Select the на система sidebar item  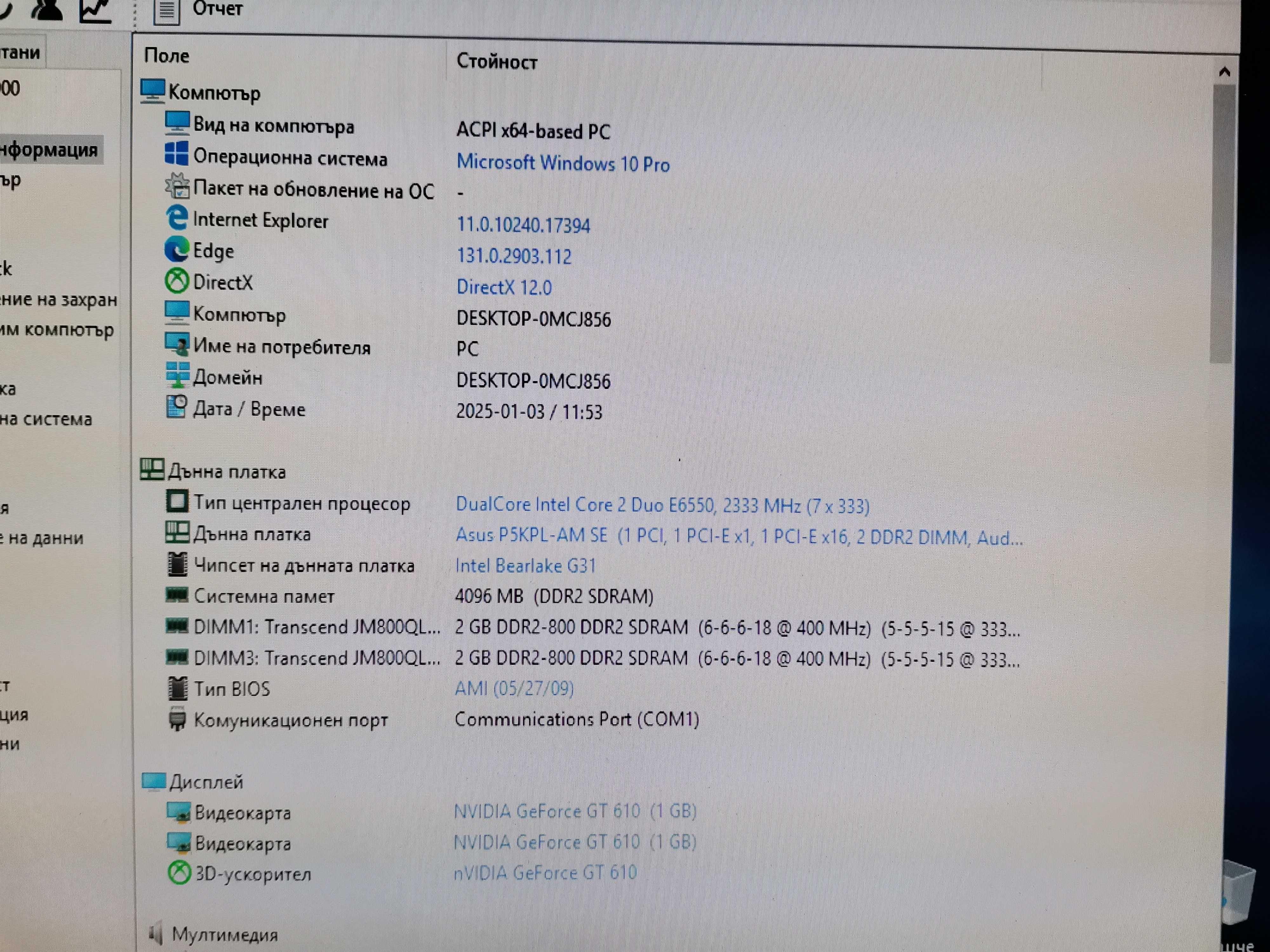(46, 419)
